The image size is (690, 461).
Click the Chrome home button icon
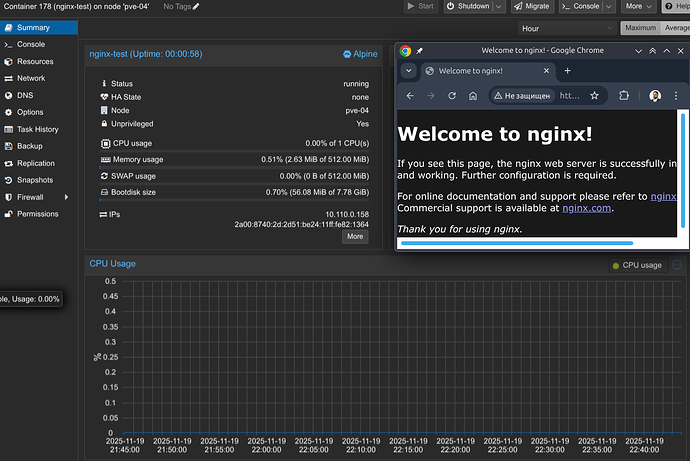474,96
